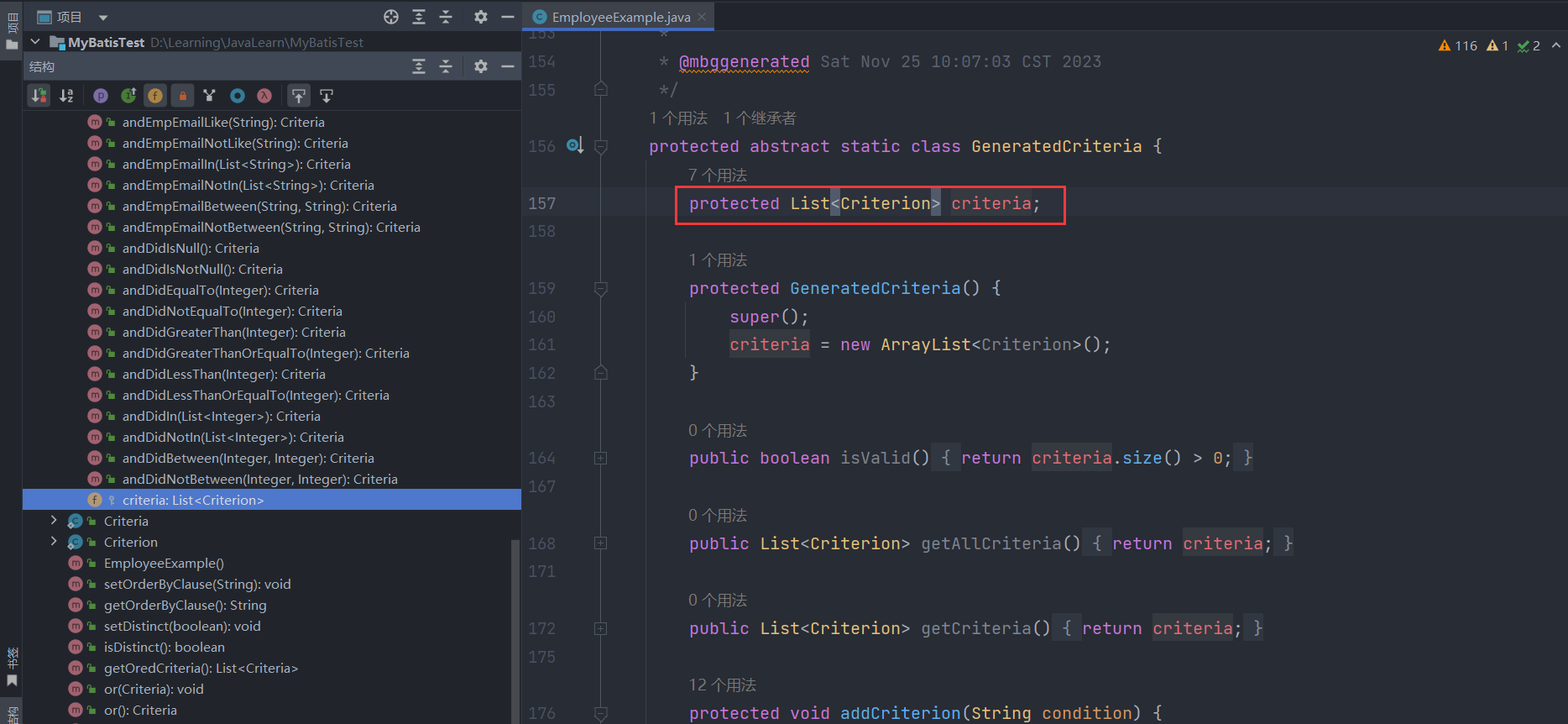
Task: Close the EmployeeExample.java tab
Action: [702, 17]
